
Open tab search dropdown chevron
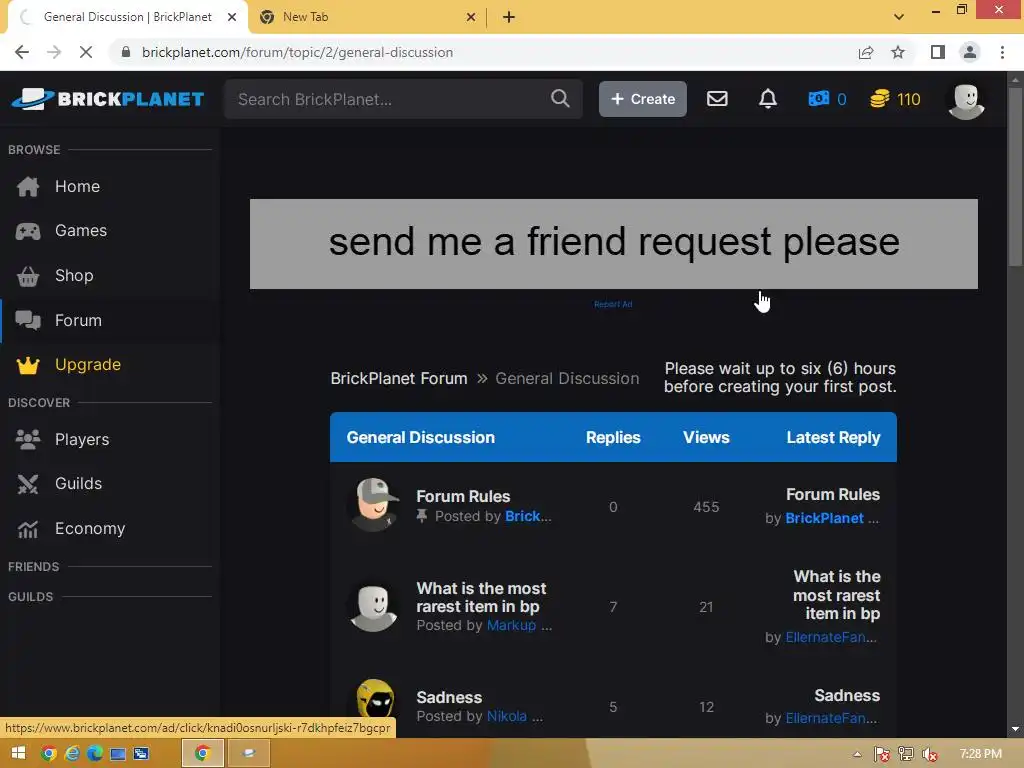(899, 17)
